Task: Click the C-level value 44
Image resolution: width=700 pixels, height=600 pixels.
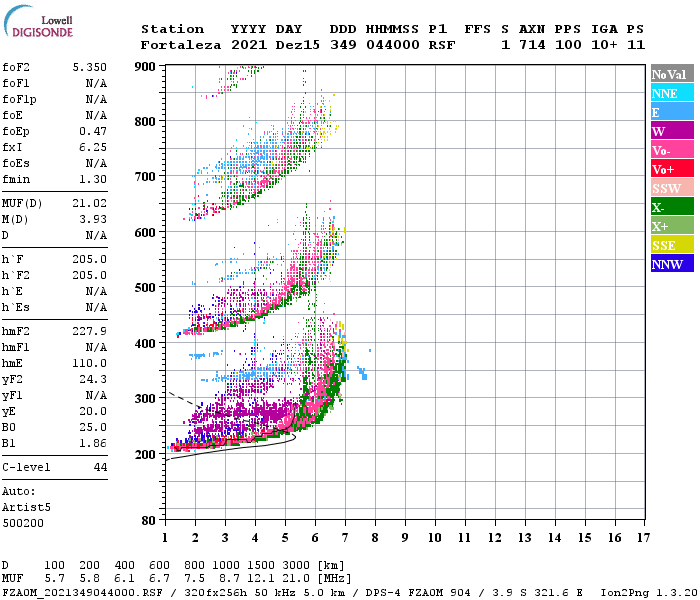Action: [x=100, y=467]
